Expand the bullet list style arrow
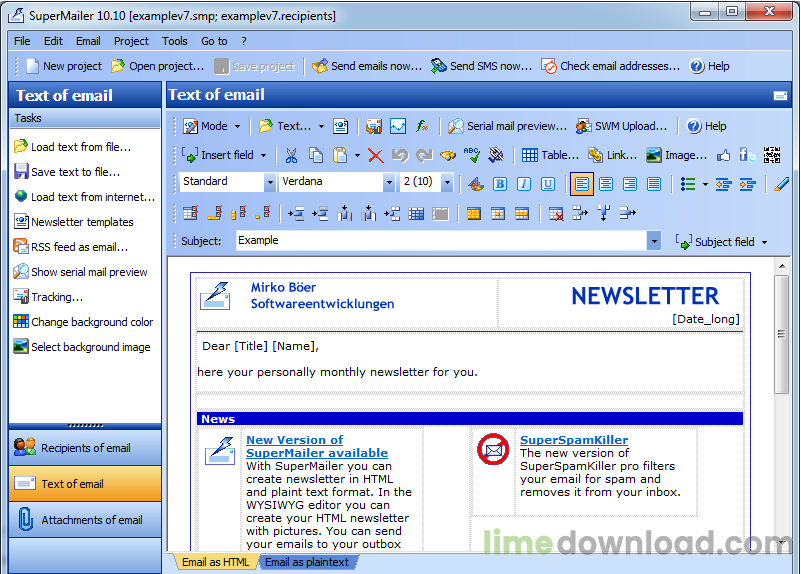 pos(705,184)
